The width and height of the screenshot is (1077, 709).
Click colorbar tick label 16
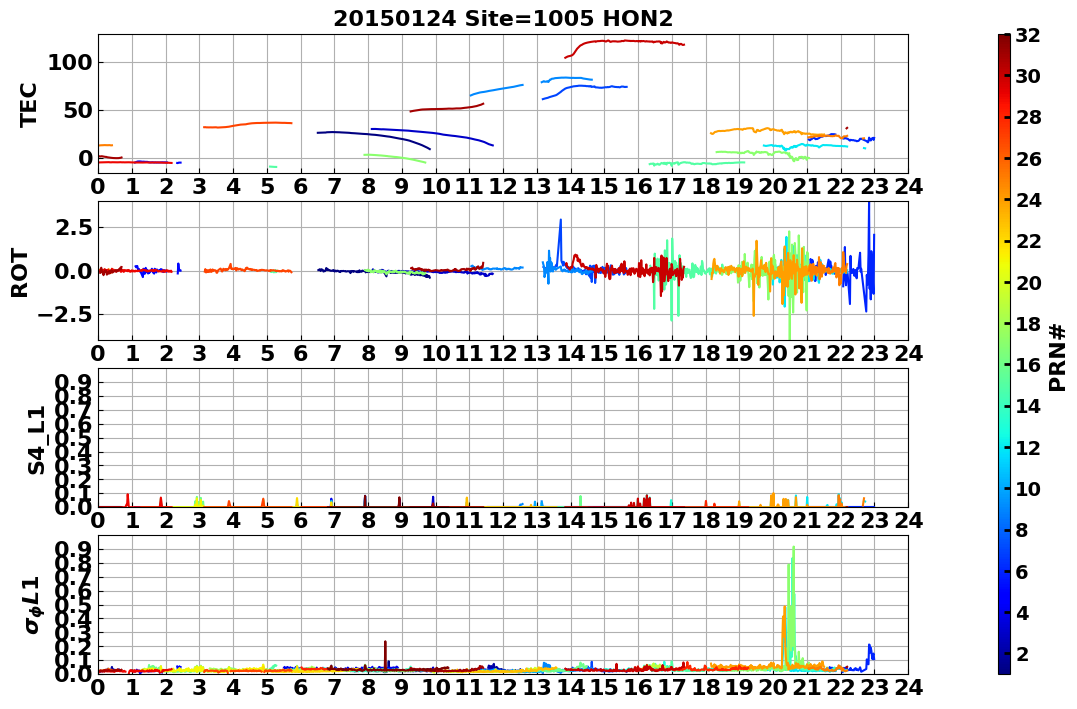[1028, 365]
